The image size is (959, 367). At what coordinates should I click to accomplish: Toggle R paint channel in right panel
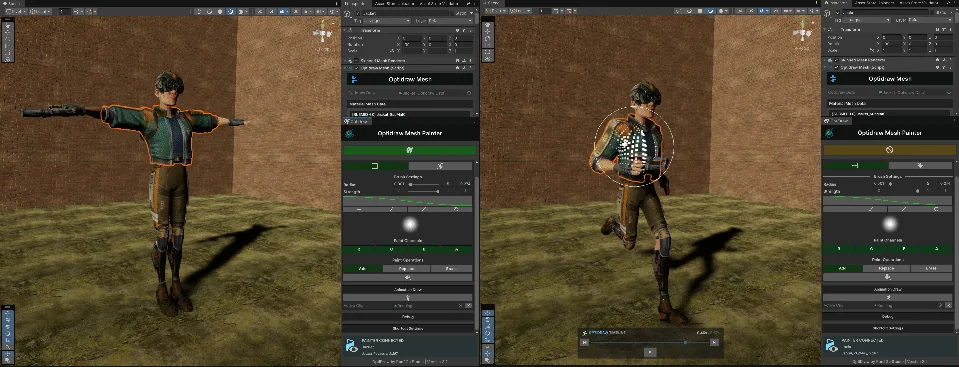[x=839, y=249]
